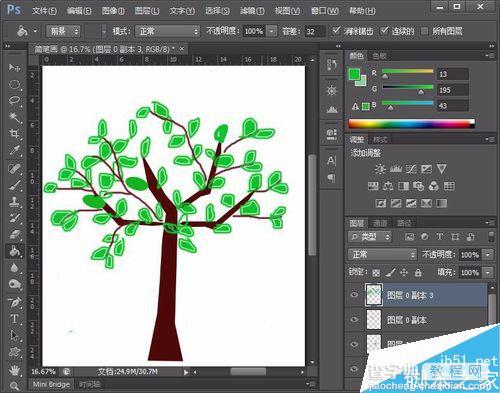Select the Paint Bucket tool in toolbox

(x=14, y=251)
